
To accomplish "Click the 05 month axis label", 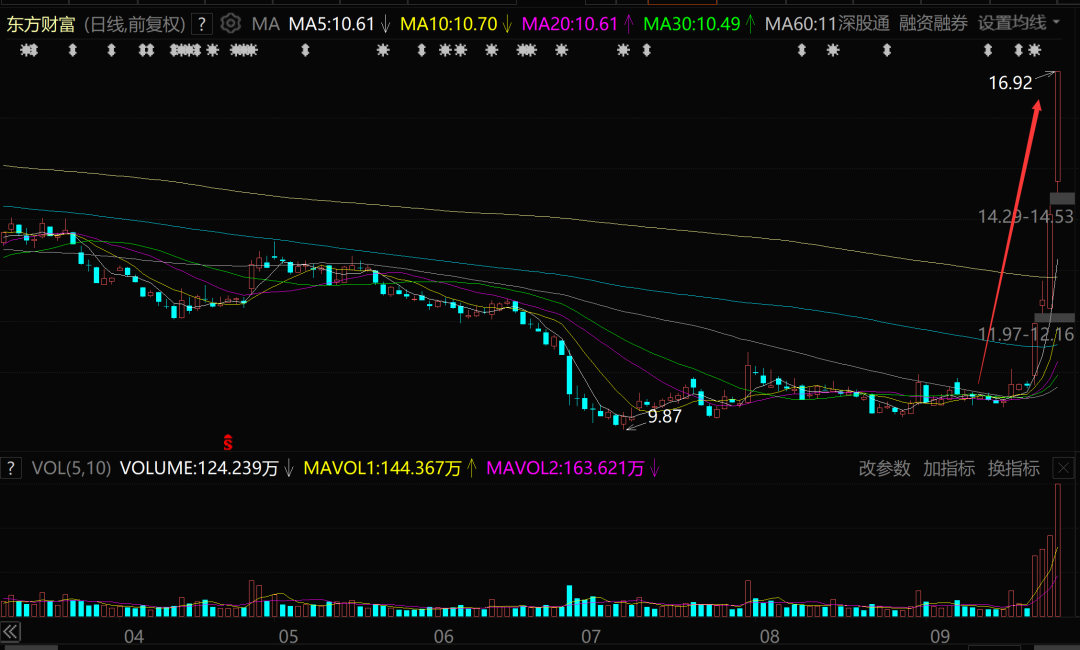I will [289, 636].
